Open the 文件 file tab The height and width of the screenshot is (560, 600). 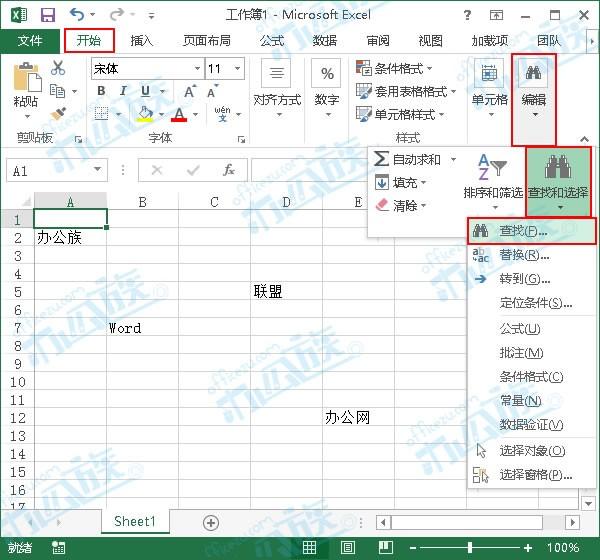pos(30,41)
